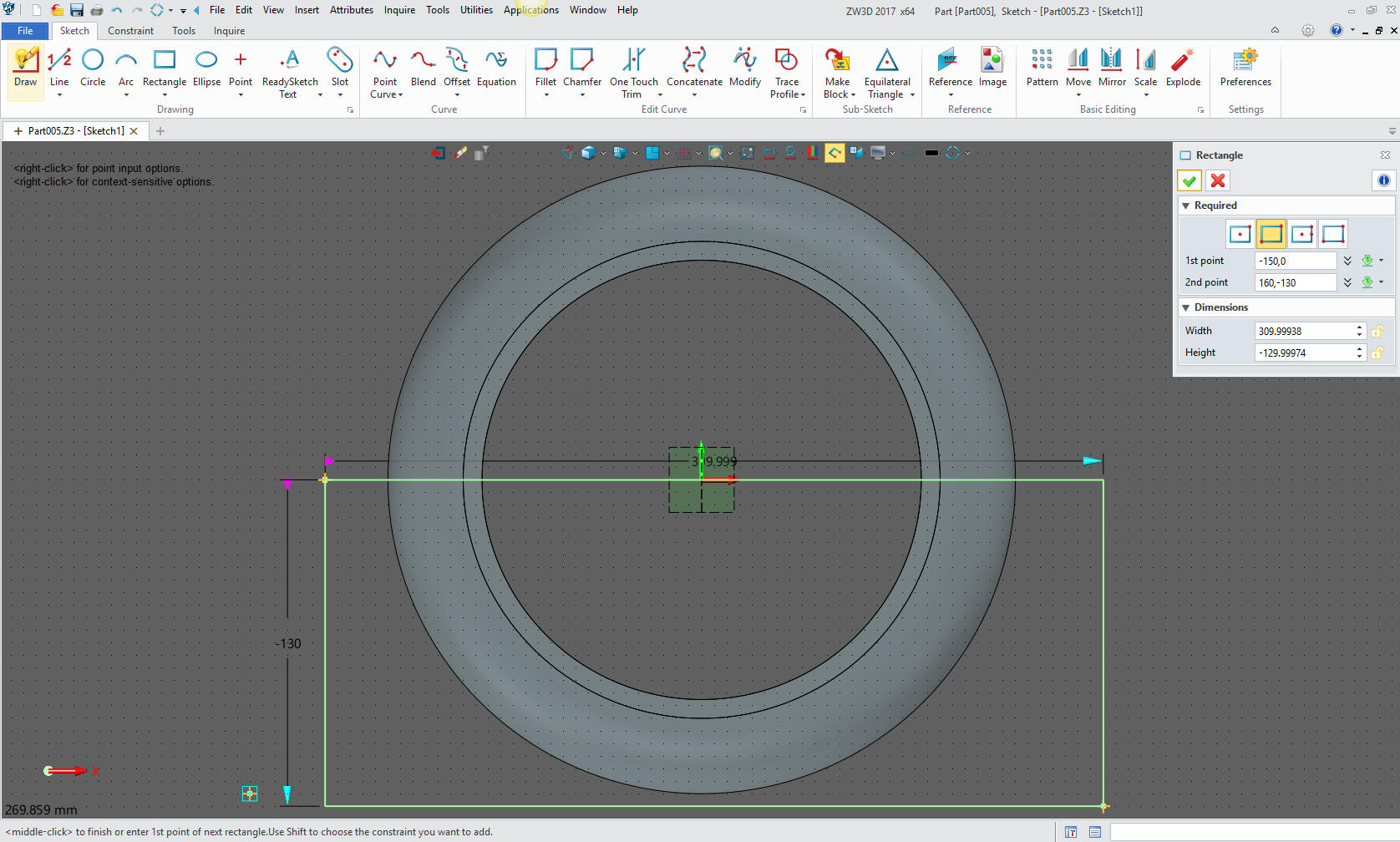Viewport: 1400px width, 842px height.
Task: Select the Slot tool
Action: point(340,68)
